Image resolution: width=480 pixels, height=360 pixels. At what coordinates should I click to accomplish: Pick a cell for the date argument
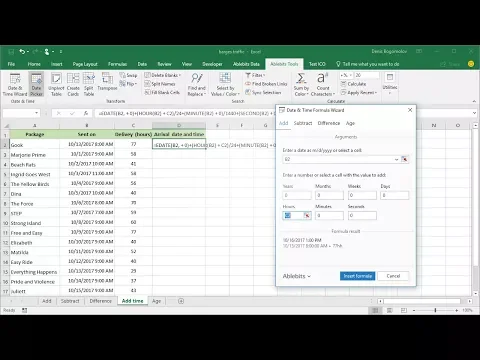point(405,159)
